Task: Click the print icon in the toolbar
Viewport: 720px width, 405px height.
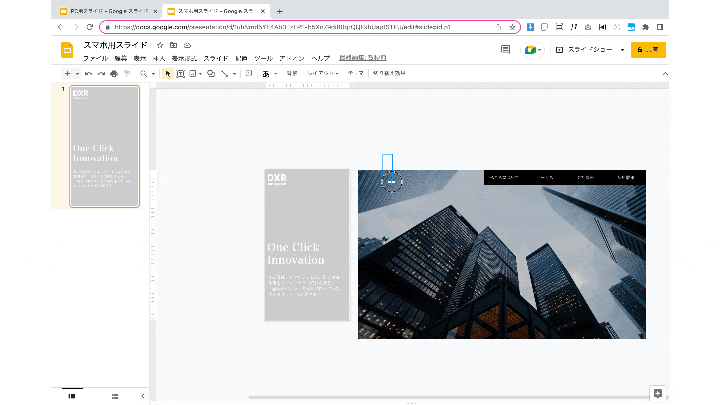Action: (114, 74)
